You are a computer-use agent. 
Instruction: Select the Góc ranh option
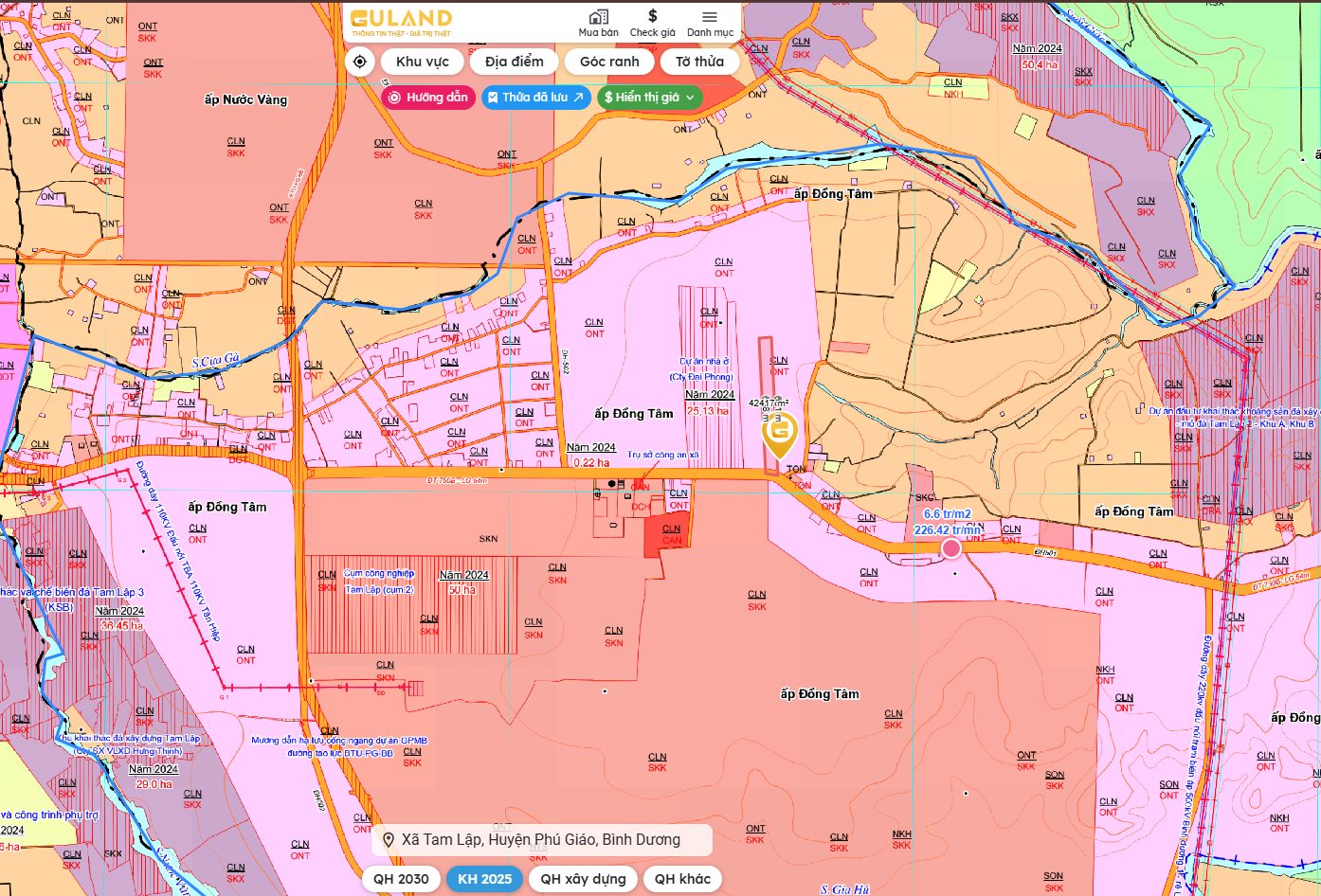point(609,62)
